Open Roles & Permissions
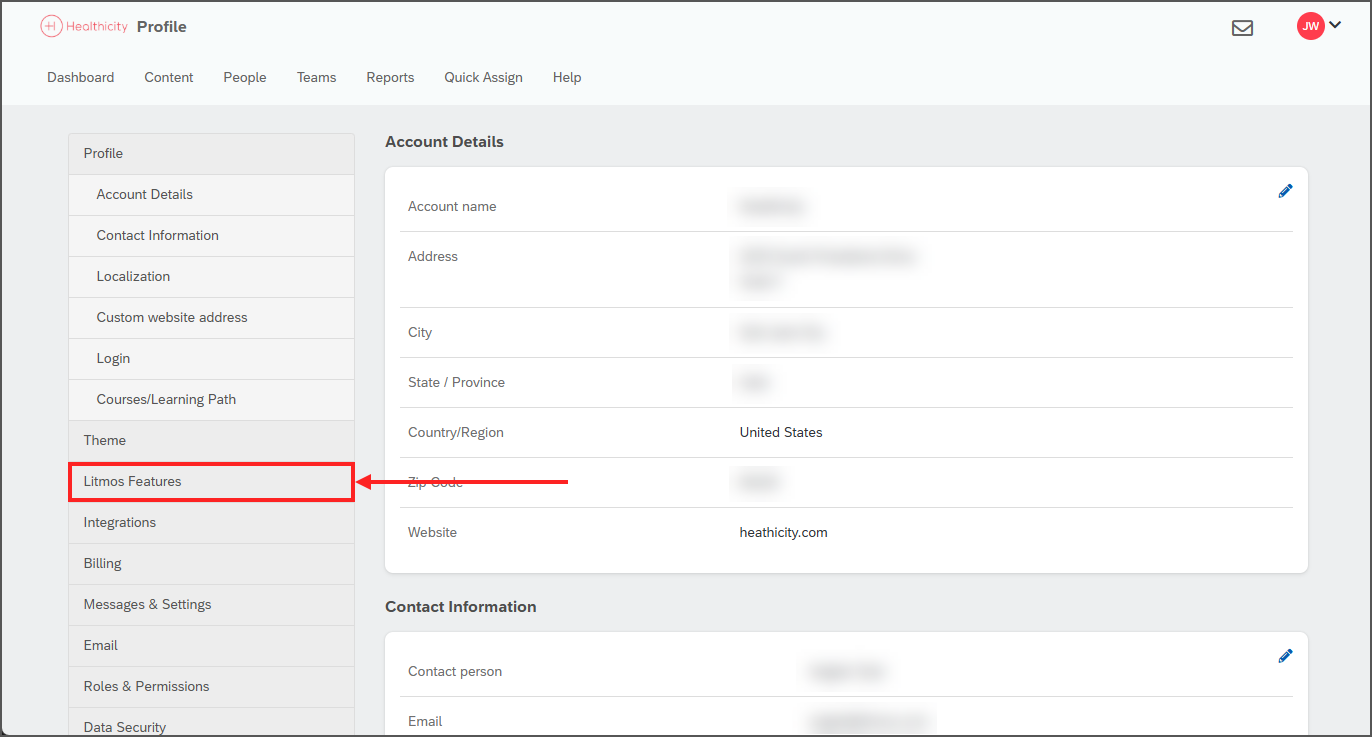1372x737 pixels. point(146,686)
